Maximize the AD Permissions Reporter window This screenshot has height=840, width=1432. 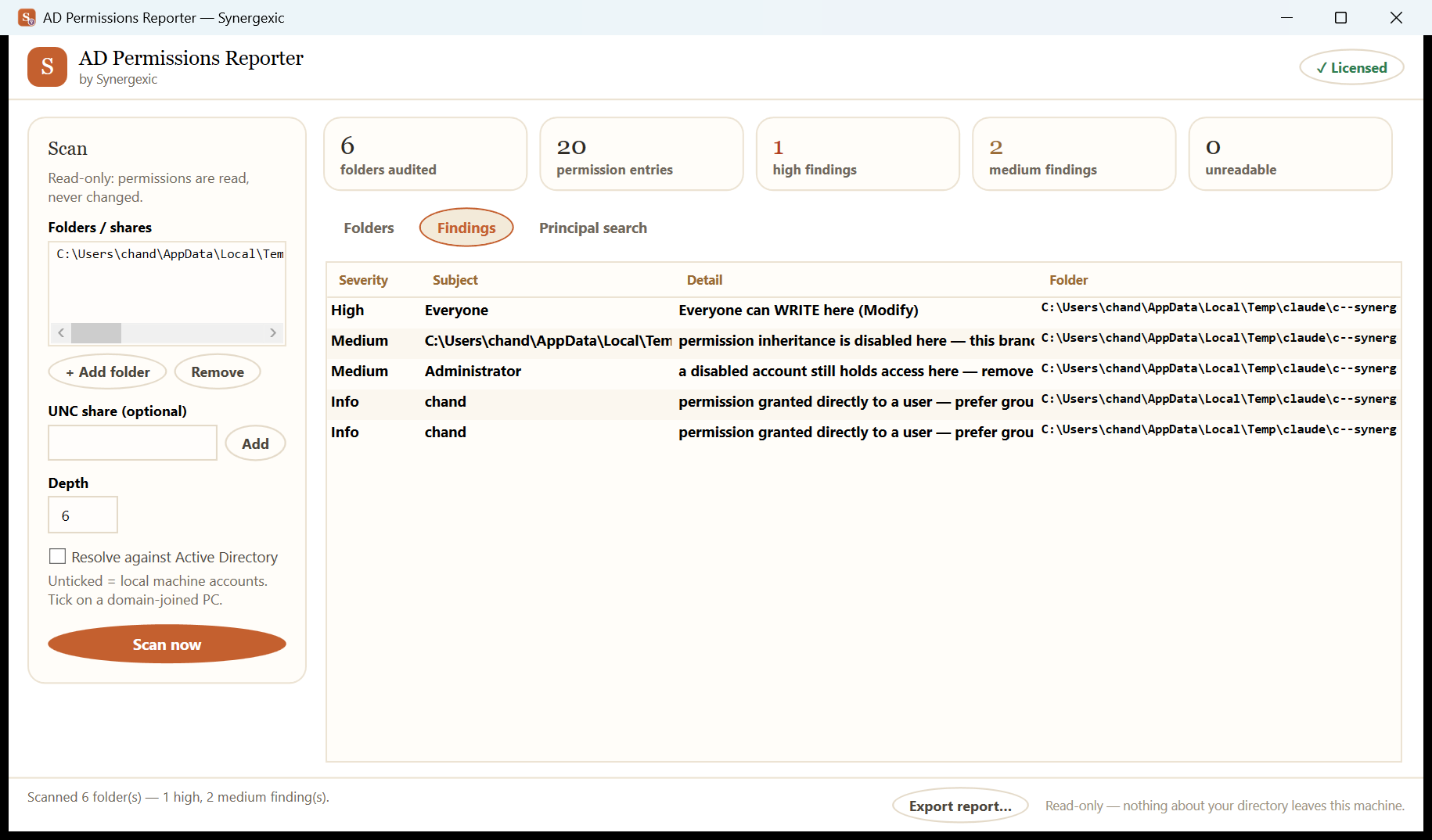click(x=1340, y=17)
